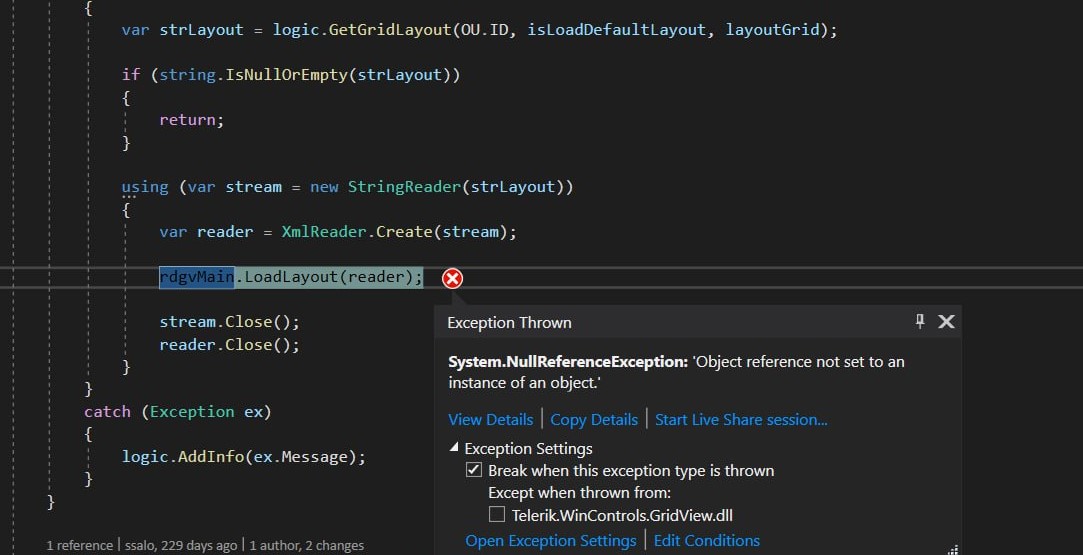Check the Telerik.WinControls.GridView.dll exception checkbox
The width and height of the screenshot is (1083, 555).
click(x=497, y=514)
